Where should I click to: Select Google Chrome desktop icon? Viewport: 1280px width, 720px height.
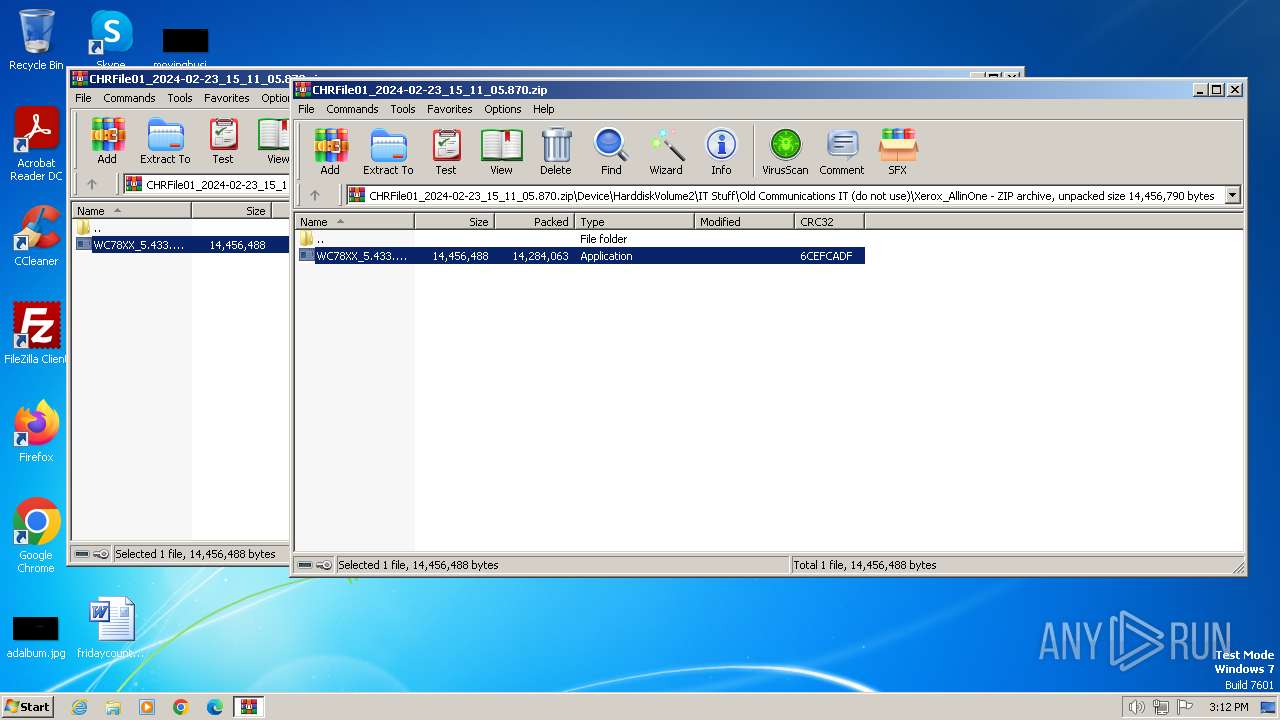[36, 536]
